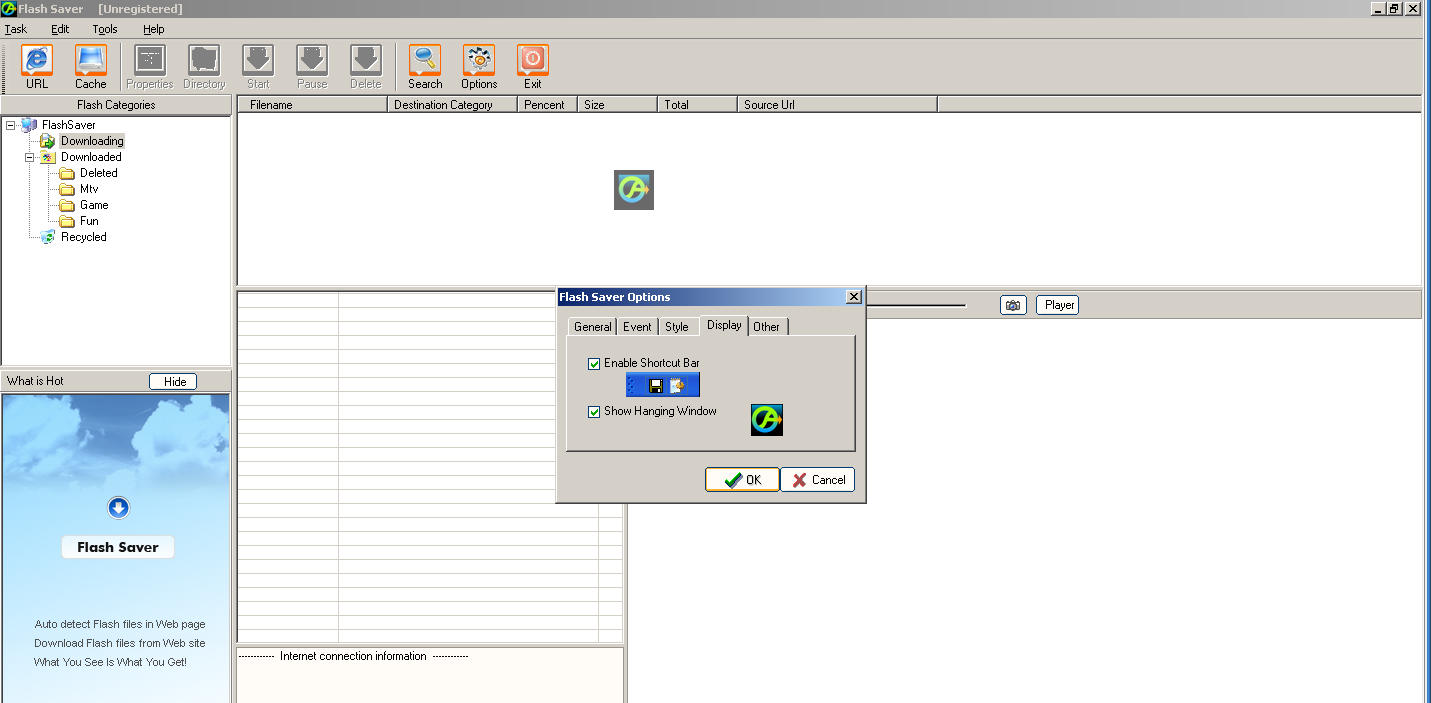Viewport: 1431px width, 703px height.
Task: Click the Flash Saver banner button
Action: [x=118, y=547]
